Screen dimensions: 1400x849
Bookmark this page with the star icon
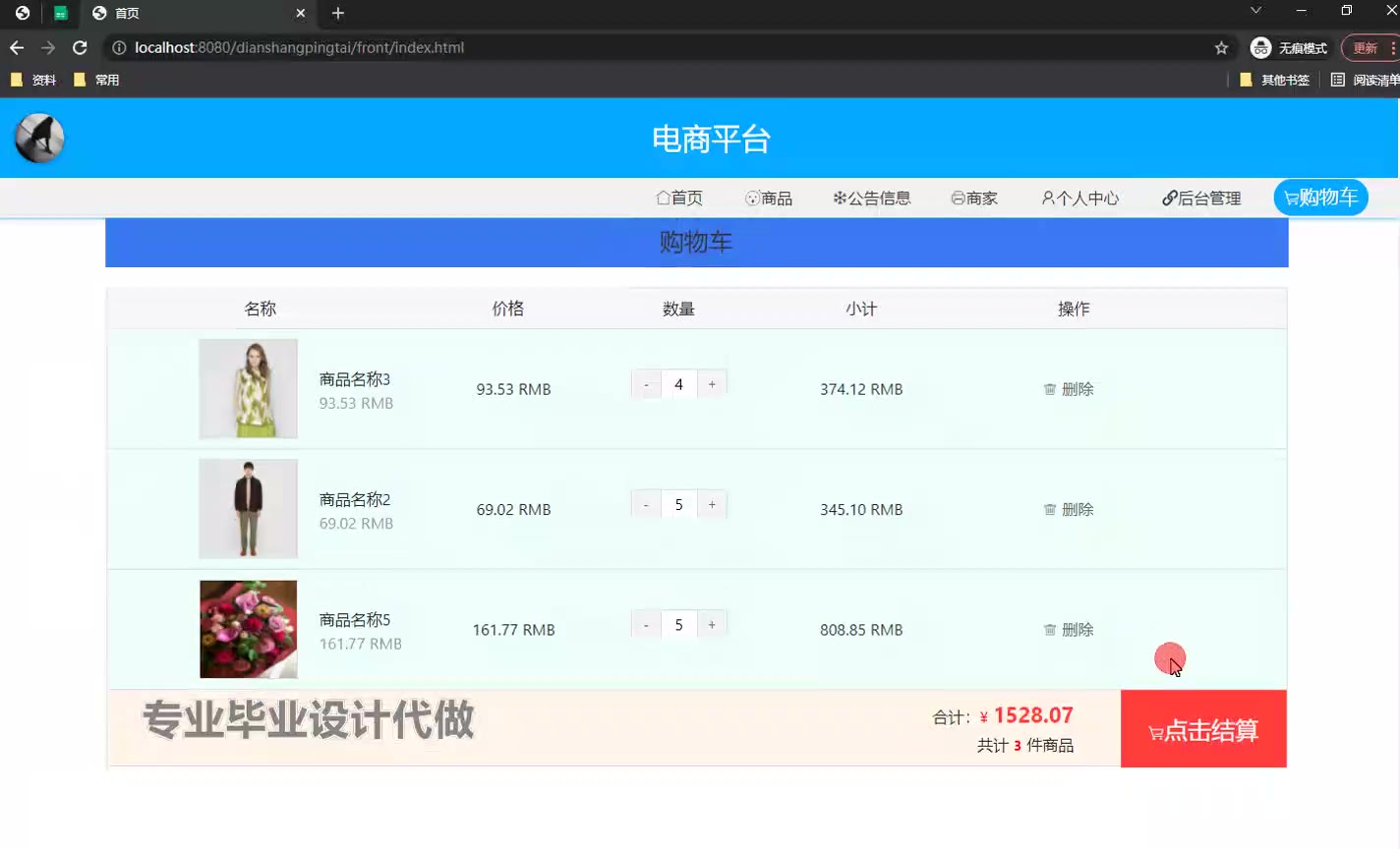pos(1221,47)
